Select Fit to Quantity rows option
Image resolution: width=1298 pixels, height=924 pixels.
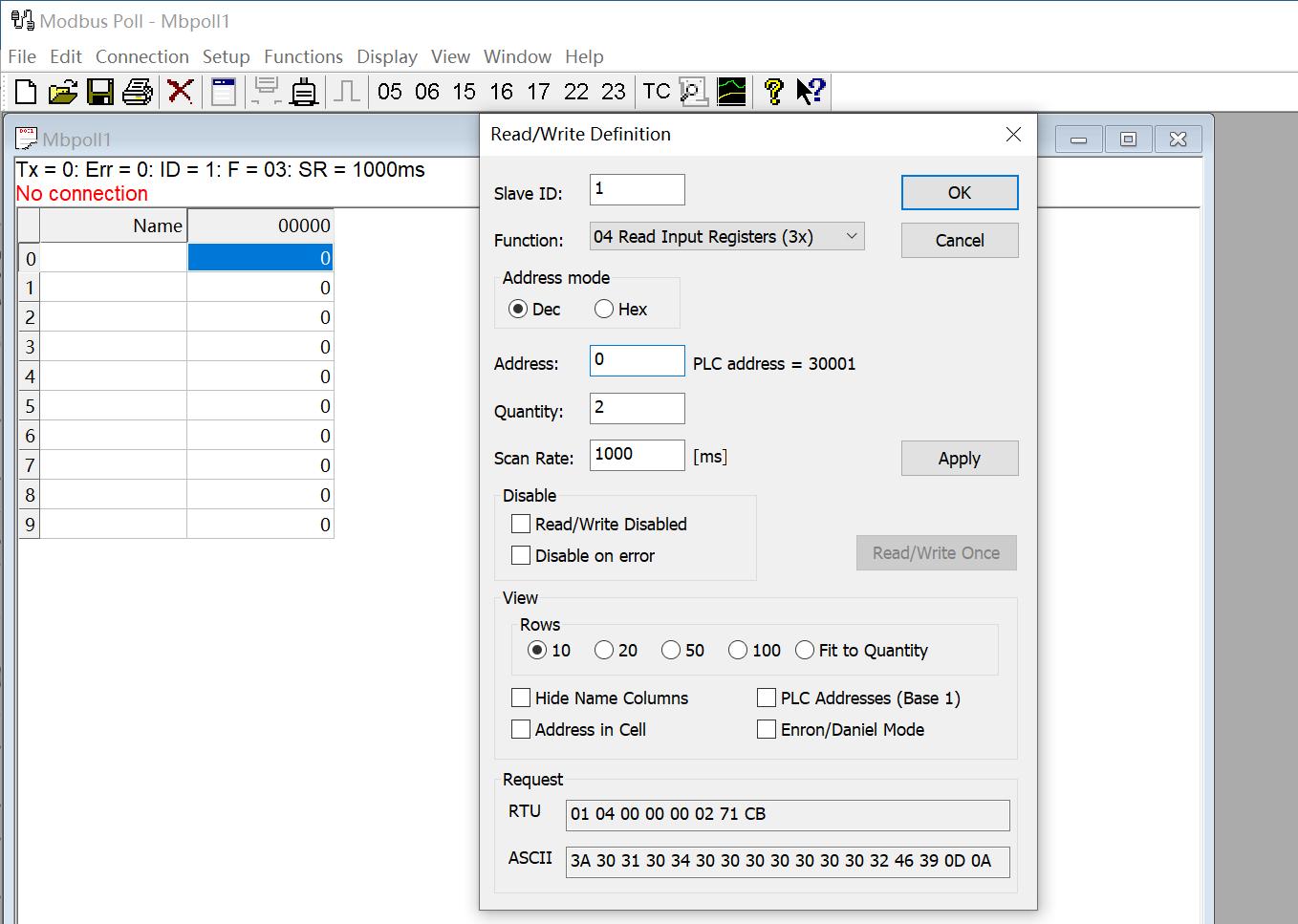(805, 651)
